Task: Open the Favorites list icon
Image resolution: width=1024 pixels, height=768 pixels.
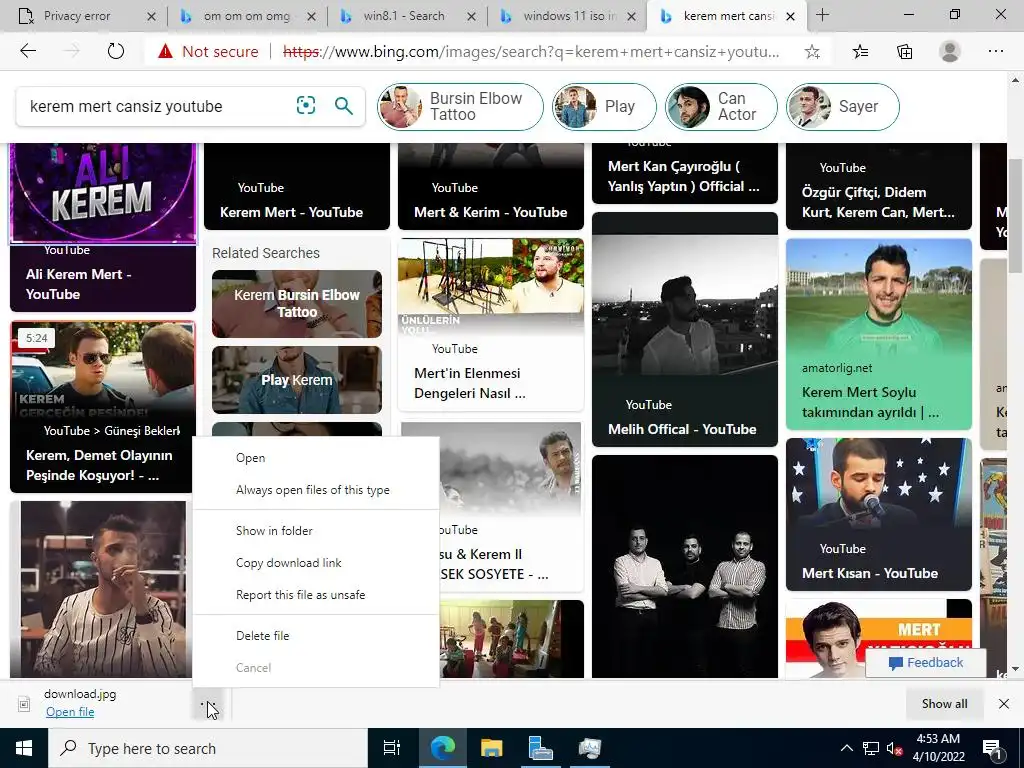Action: pyautogui.click(x=860, y=52)
